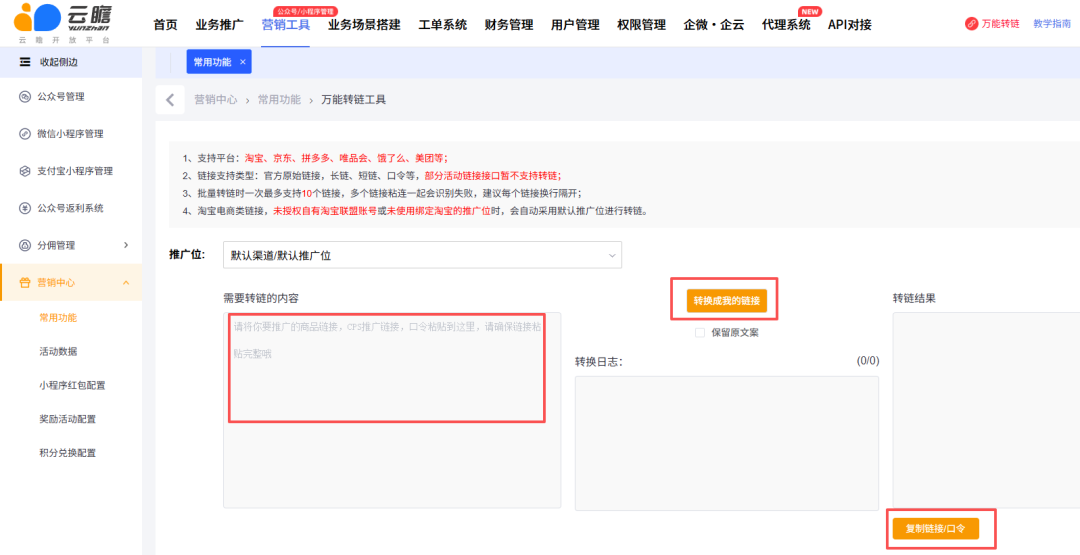Image resolution: width=1080 pixels, height=555 pixels.
Task: Open the 业务推广 menu
Action: click(220, 25)
